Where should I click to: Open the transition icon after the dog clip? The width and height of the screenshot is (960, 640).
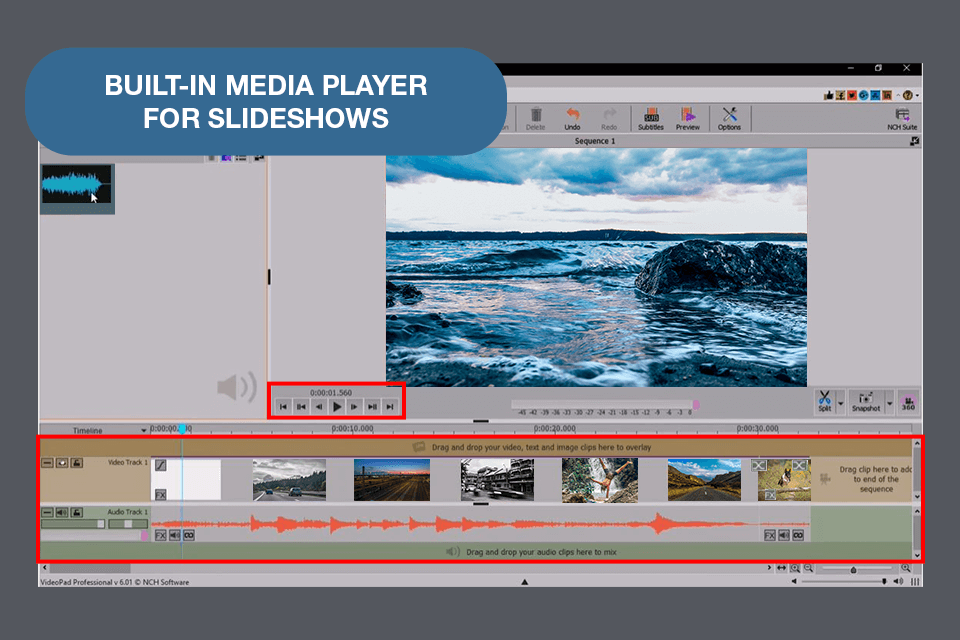pos(799,465)
